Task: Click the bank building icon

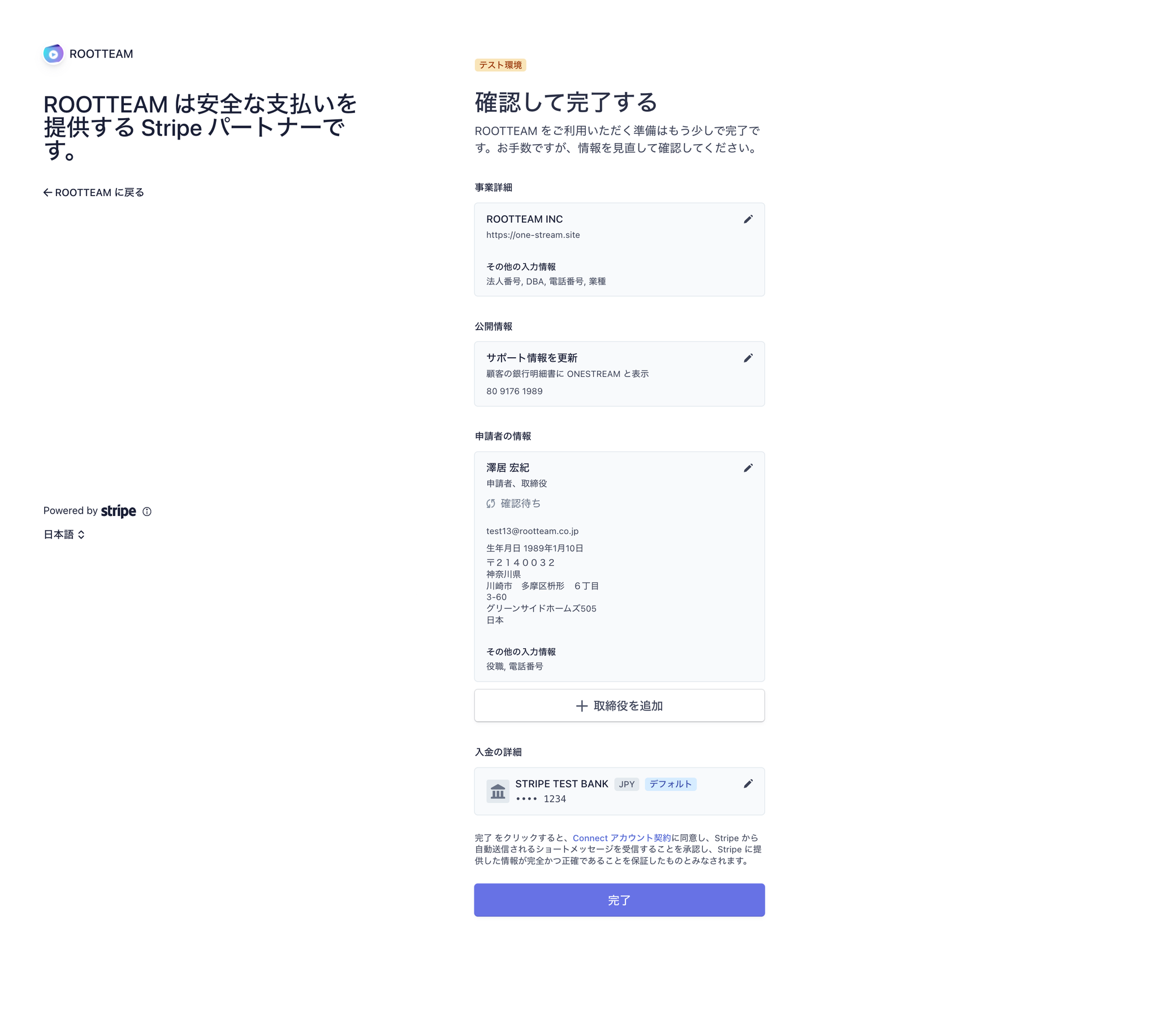Action: tap(497, 791)
